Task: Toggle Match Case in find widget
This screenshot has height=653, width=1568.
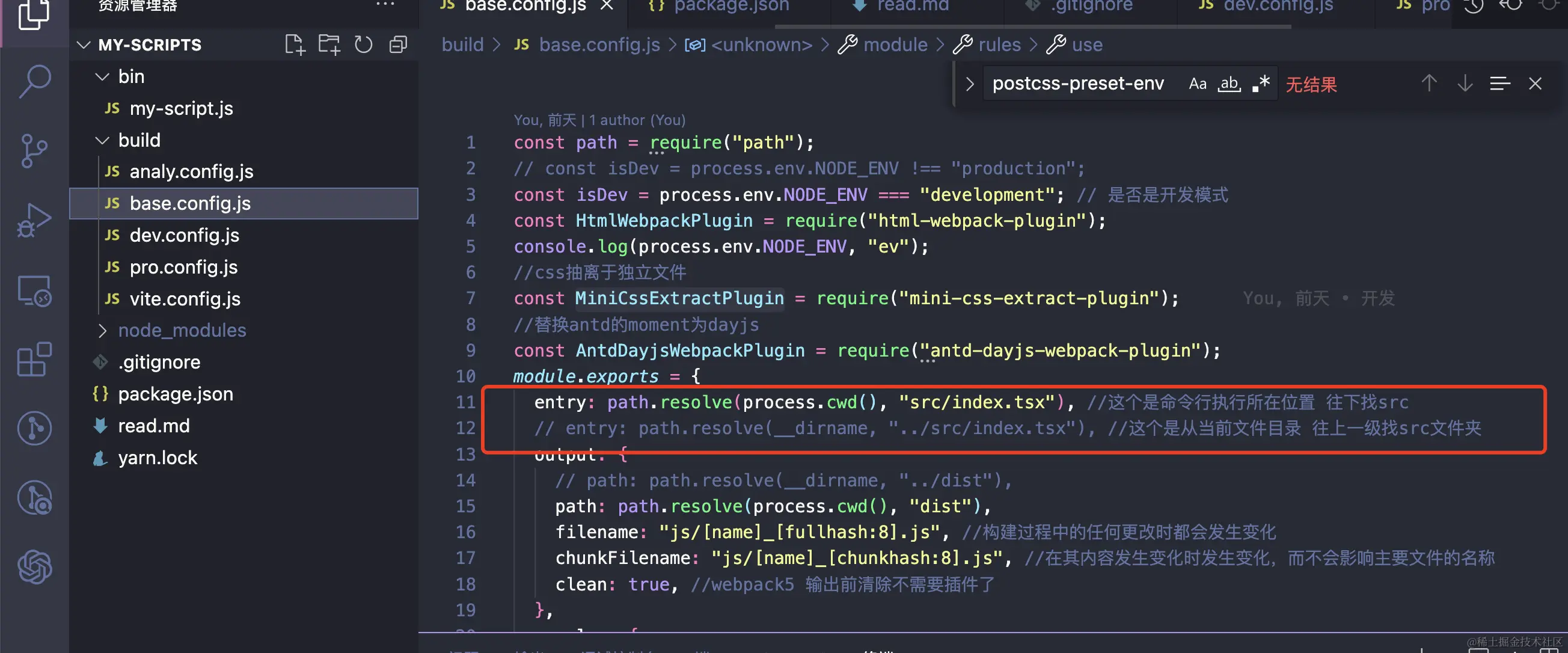Action: click(x=1196, y=84)
